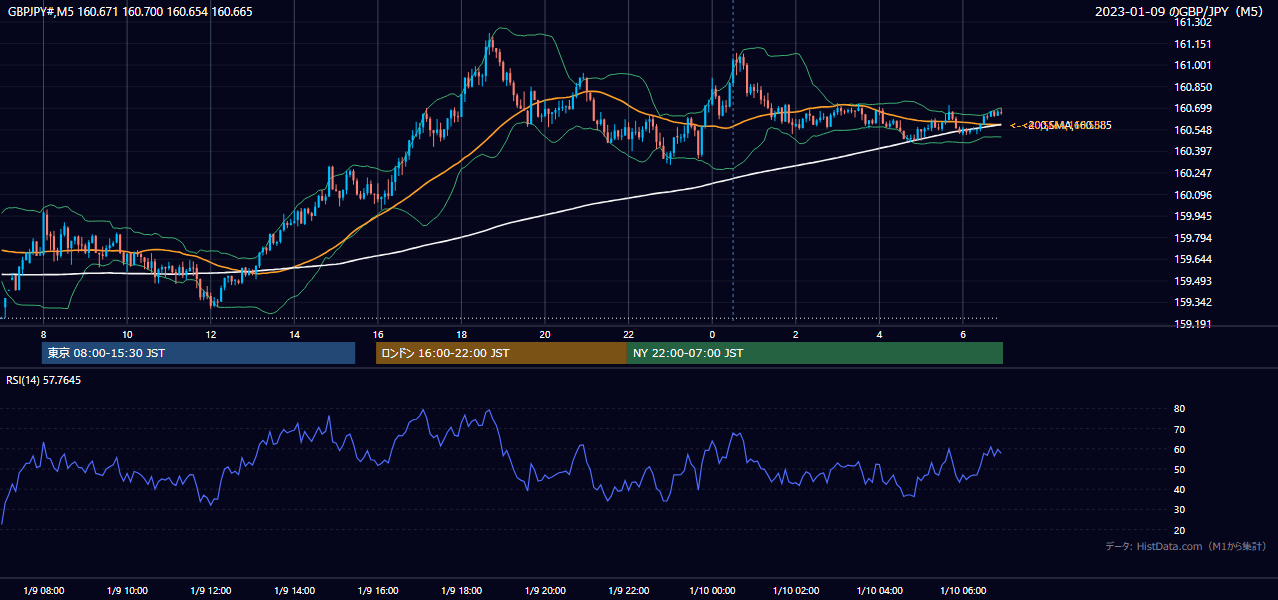
Task: Click price axis label 160.699
Action: (x=1193, y=108)
